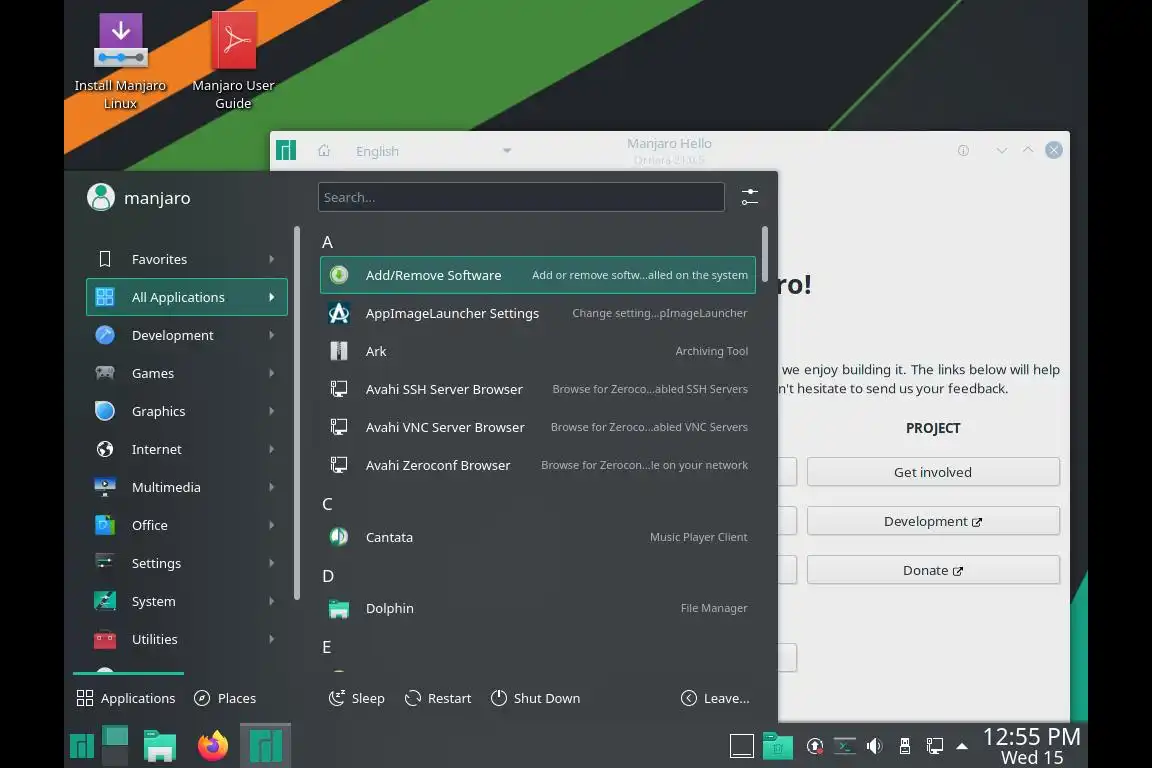
Task: Open the file manager from the taskbar
Action: pos(159,746)
